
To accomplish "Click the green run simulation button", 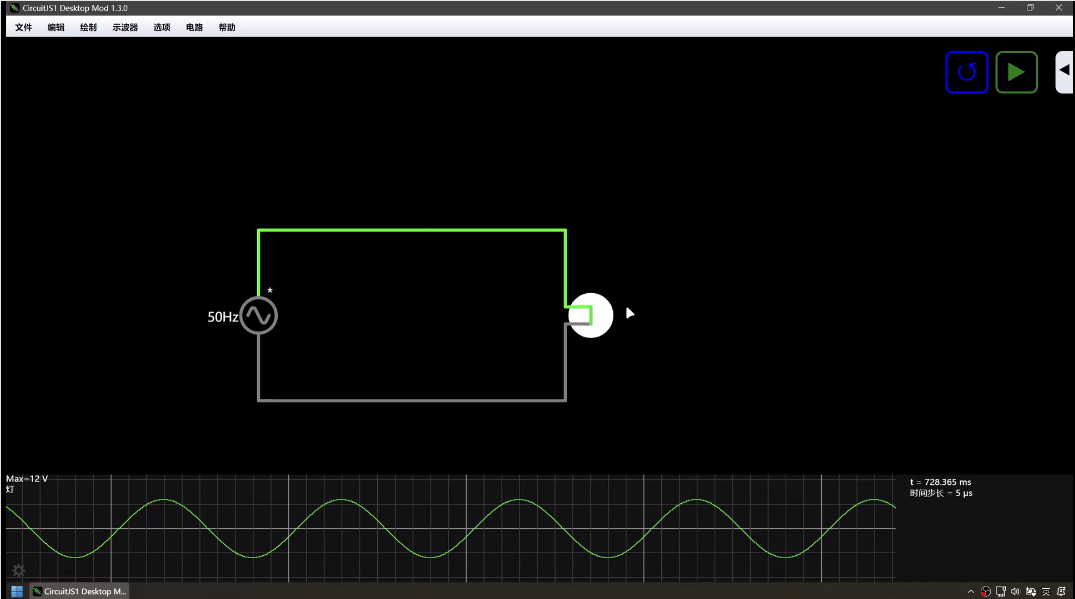I will point(1016,72).
